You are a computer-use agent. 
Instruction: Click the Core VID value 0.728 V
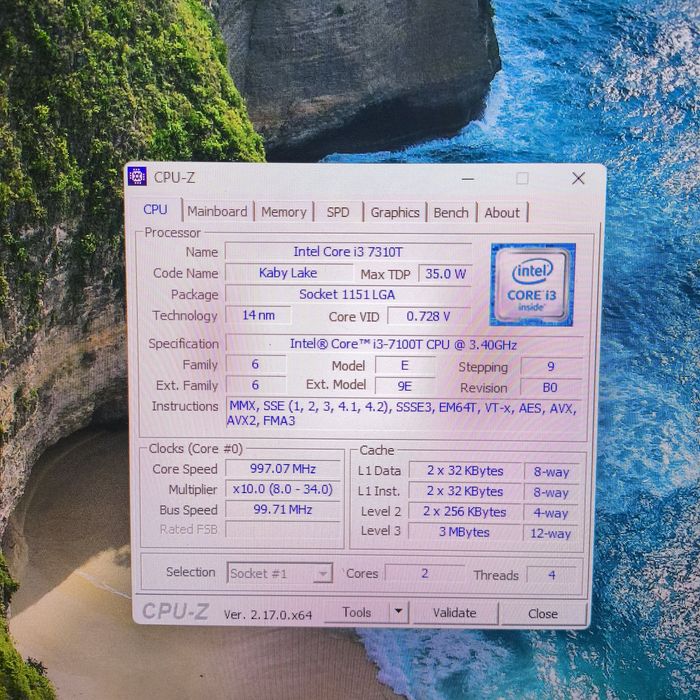point(429,316)
